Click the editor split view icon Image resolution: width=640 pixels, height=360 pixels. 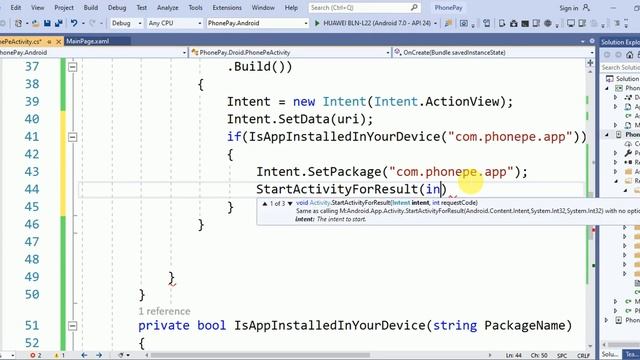[x=590, y=63]
